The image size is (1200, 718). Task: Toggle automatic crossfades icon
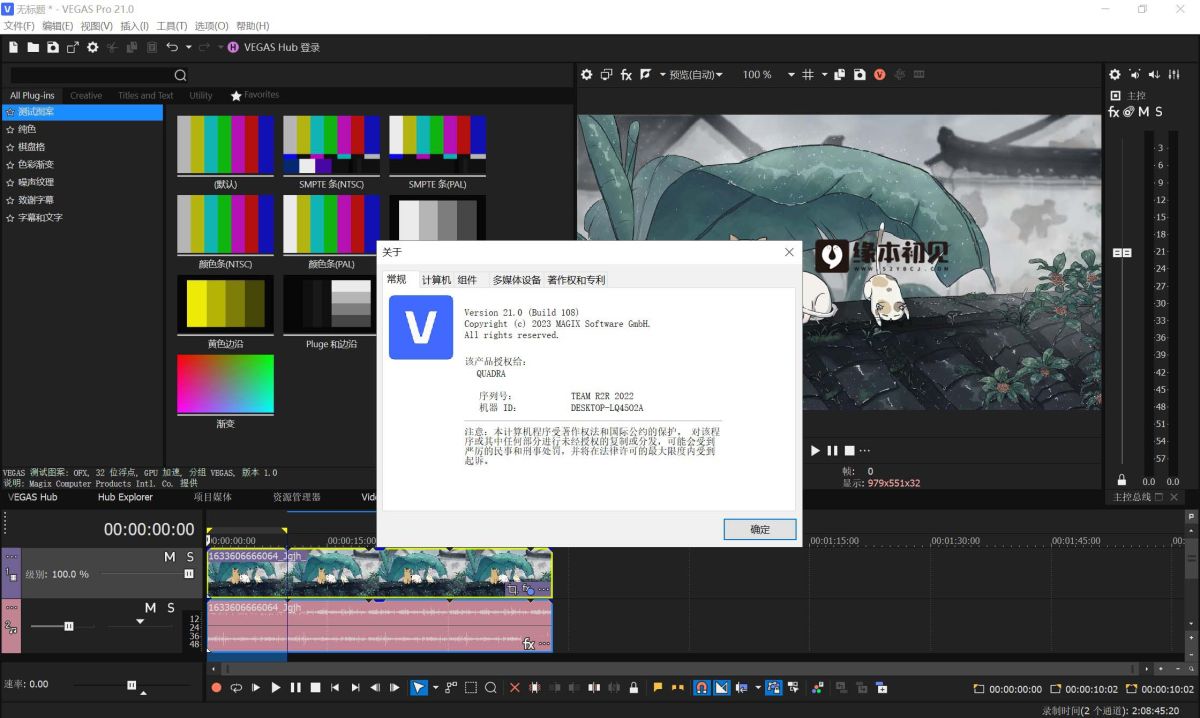click(x=721, y=688)
